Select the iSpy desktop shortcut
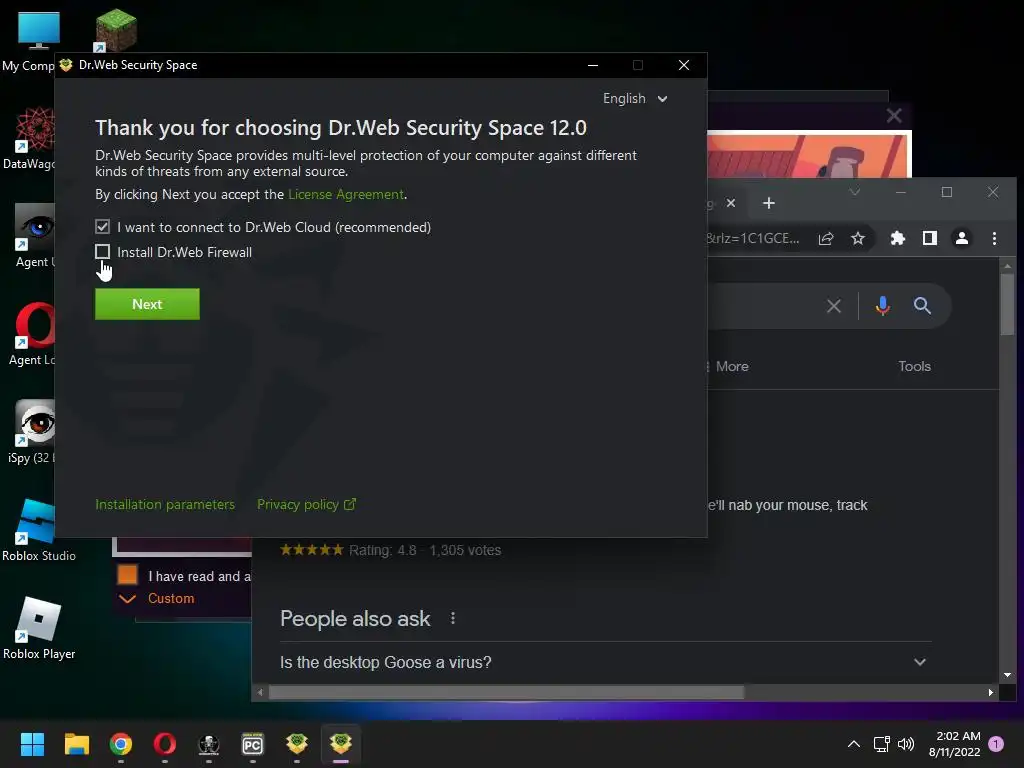1024x768 pixels. pos(33,432)
